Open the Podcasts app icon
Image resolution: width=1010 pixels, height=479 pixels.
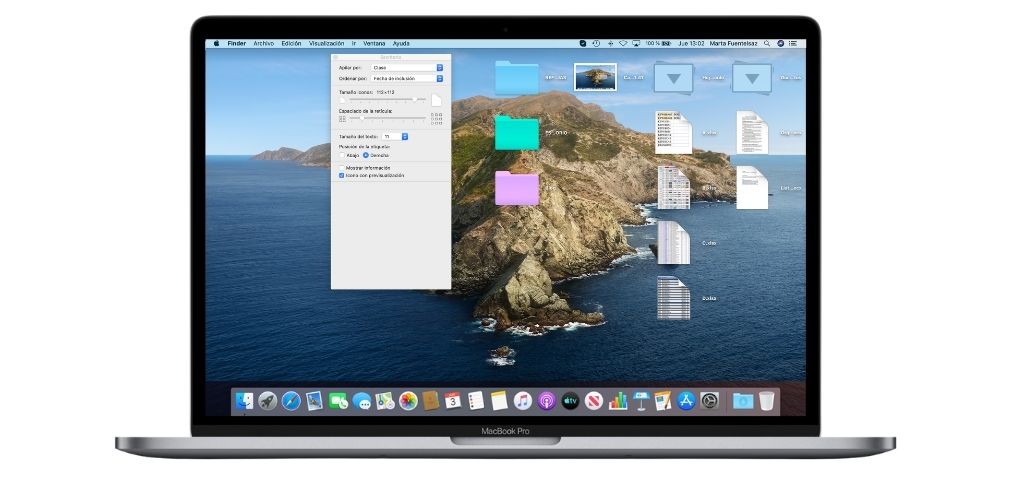pos(547,401)
